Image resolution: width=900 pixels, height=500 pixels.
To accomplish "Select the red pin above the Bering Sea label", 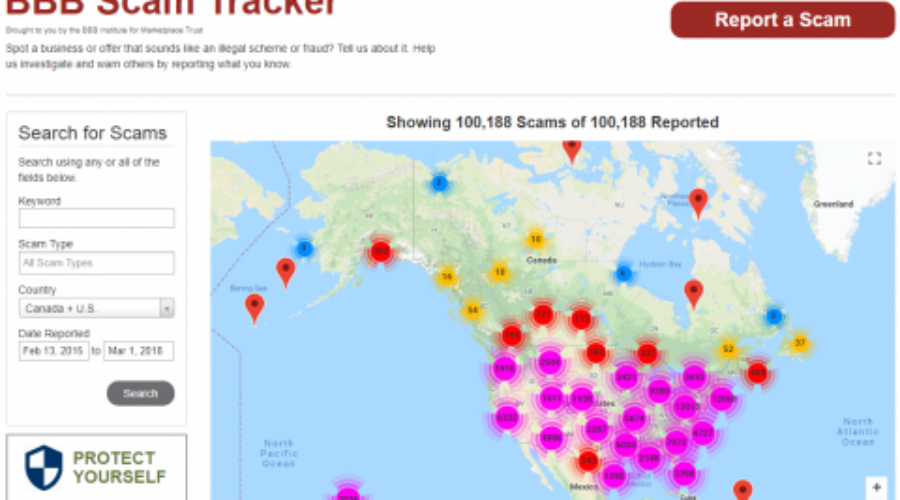I will tap(285, 272).
